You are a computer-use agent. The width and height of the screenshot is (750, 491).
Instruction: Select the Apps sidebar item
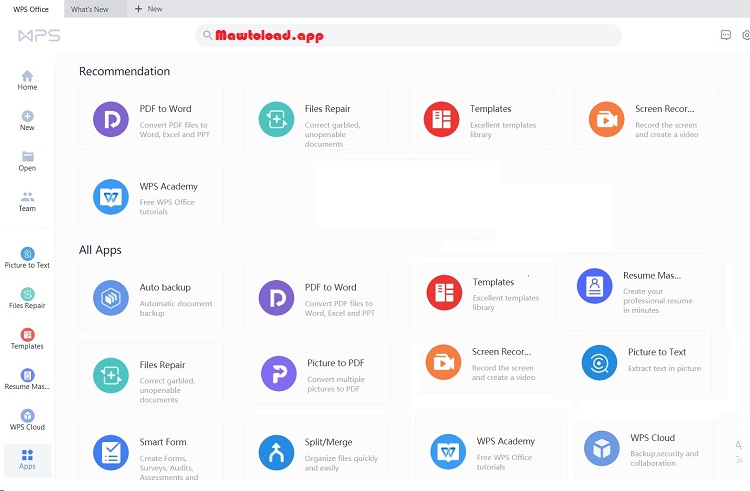coord(27,460)
